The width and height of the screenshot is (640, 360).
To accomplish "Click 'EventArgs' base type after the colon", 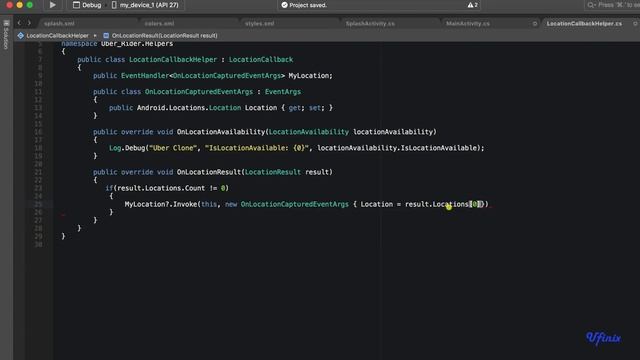I will pyautogui.click(x=282, y=92).
